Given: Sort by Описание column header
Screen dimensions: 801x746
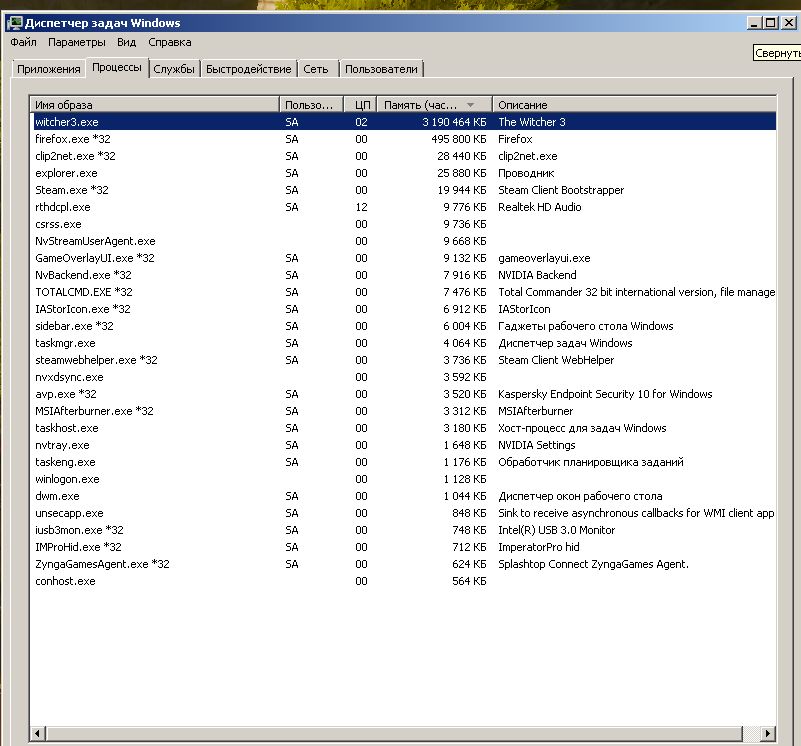Looking at the screenshot, I should click(634, 105).
